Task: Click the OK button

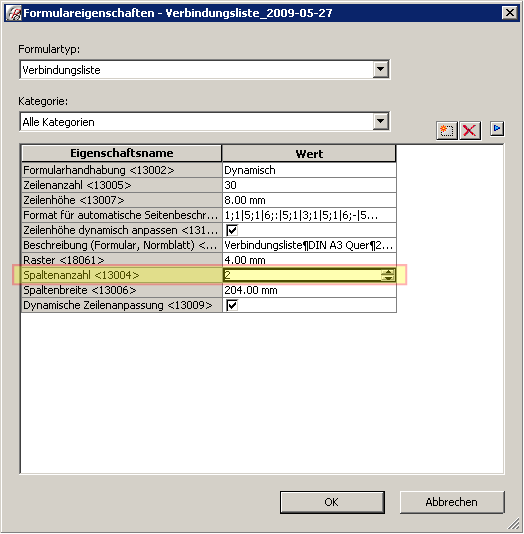Action: point(332,502)
